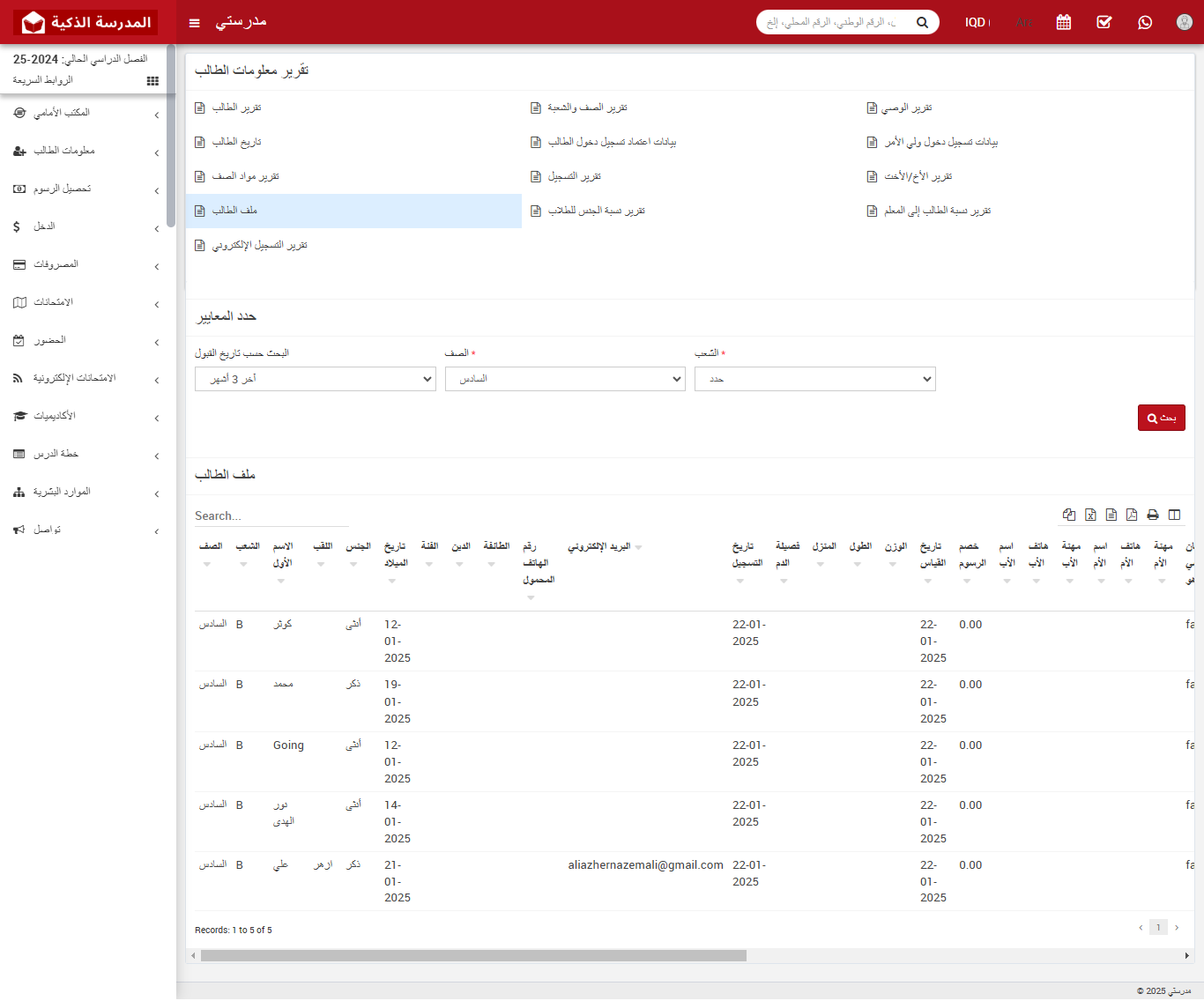Viewport: 1204px width, 1001px height.
Task: Open the class dropdown showing السادس
Action: point(565,379)
